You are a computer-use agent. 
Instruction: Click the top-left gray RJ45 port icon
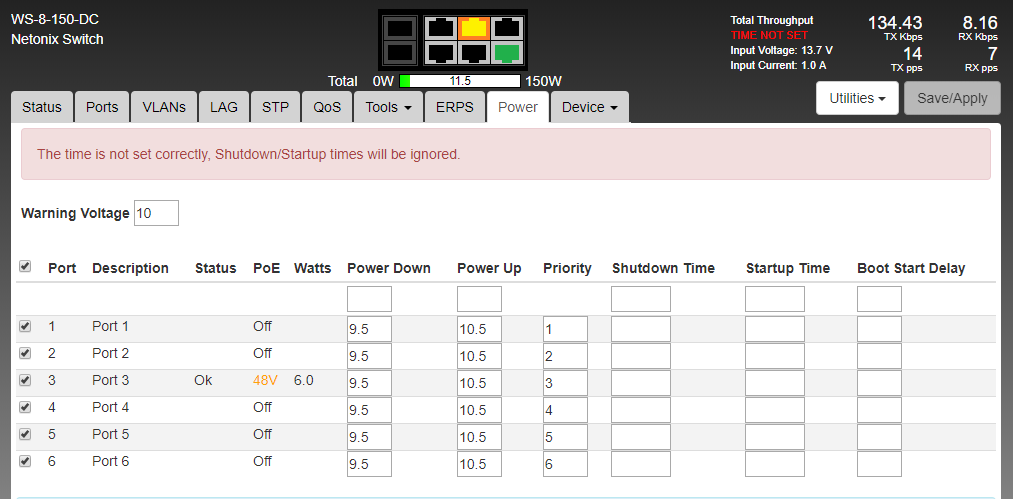pos(441,28)
